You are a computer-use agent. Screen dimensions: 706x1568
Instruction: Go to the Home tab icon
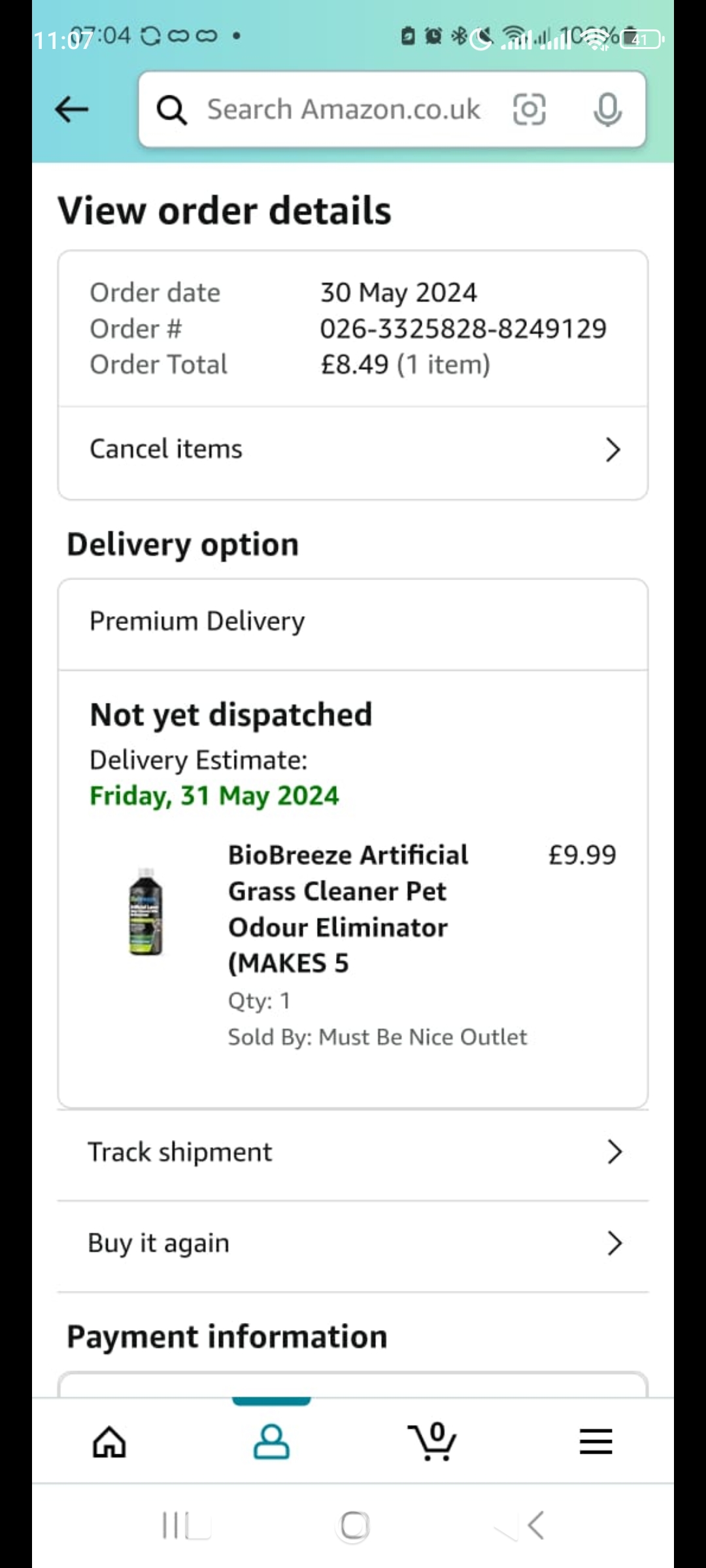(109, 1441)
